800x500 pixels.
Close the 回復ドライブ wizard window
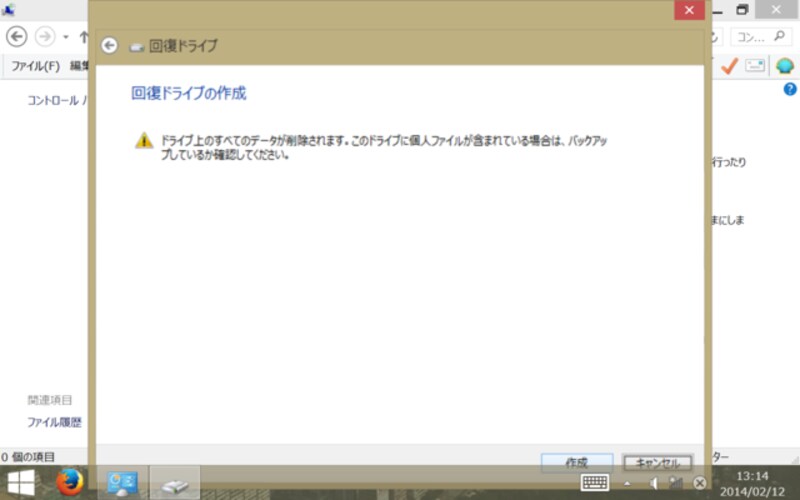tap(689, 10)
